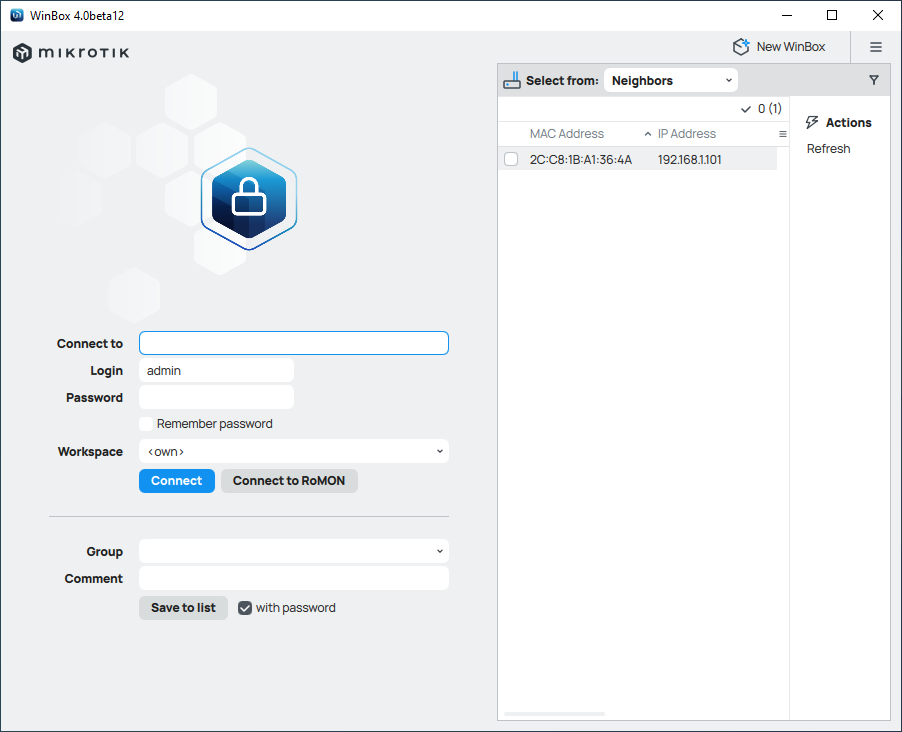Screen dimensions: 902x732
Task: Expand the Workspace dropdown
Action: pyautogui.click(x=293, y=452)
